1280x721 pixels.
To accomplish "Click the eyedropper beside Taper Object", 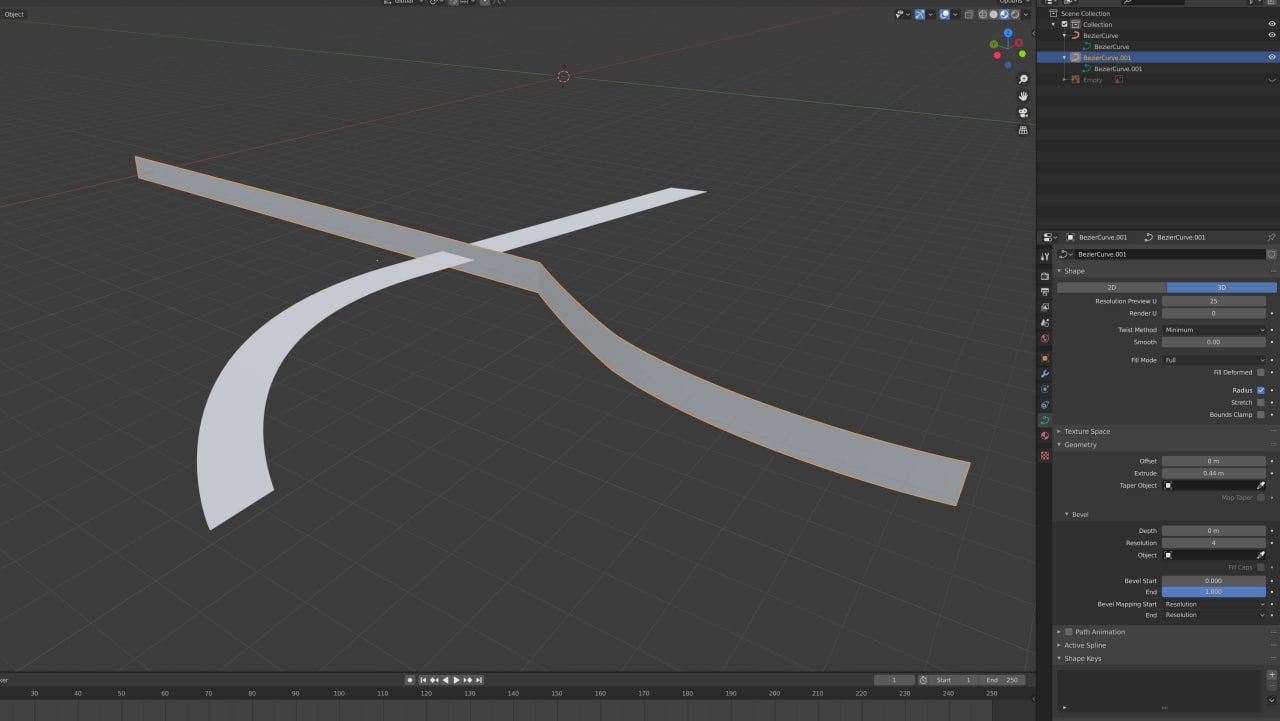I will click(x=1261, y=485).
